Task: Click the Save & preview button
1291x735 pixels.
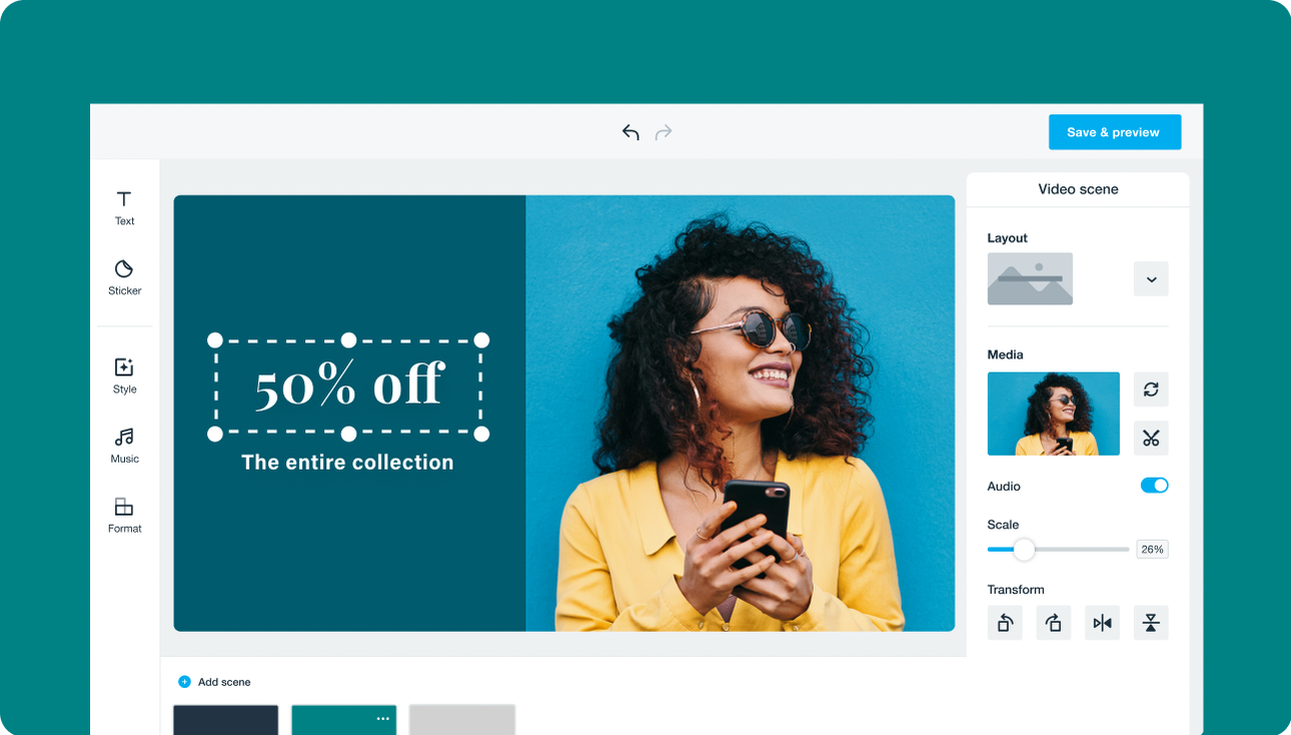Action: pyautogui.click(x=1114, y=132)
